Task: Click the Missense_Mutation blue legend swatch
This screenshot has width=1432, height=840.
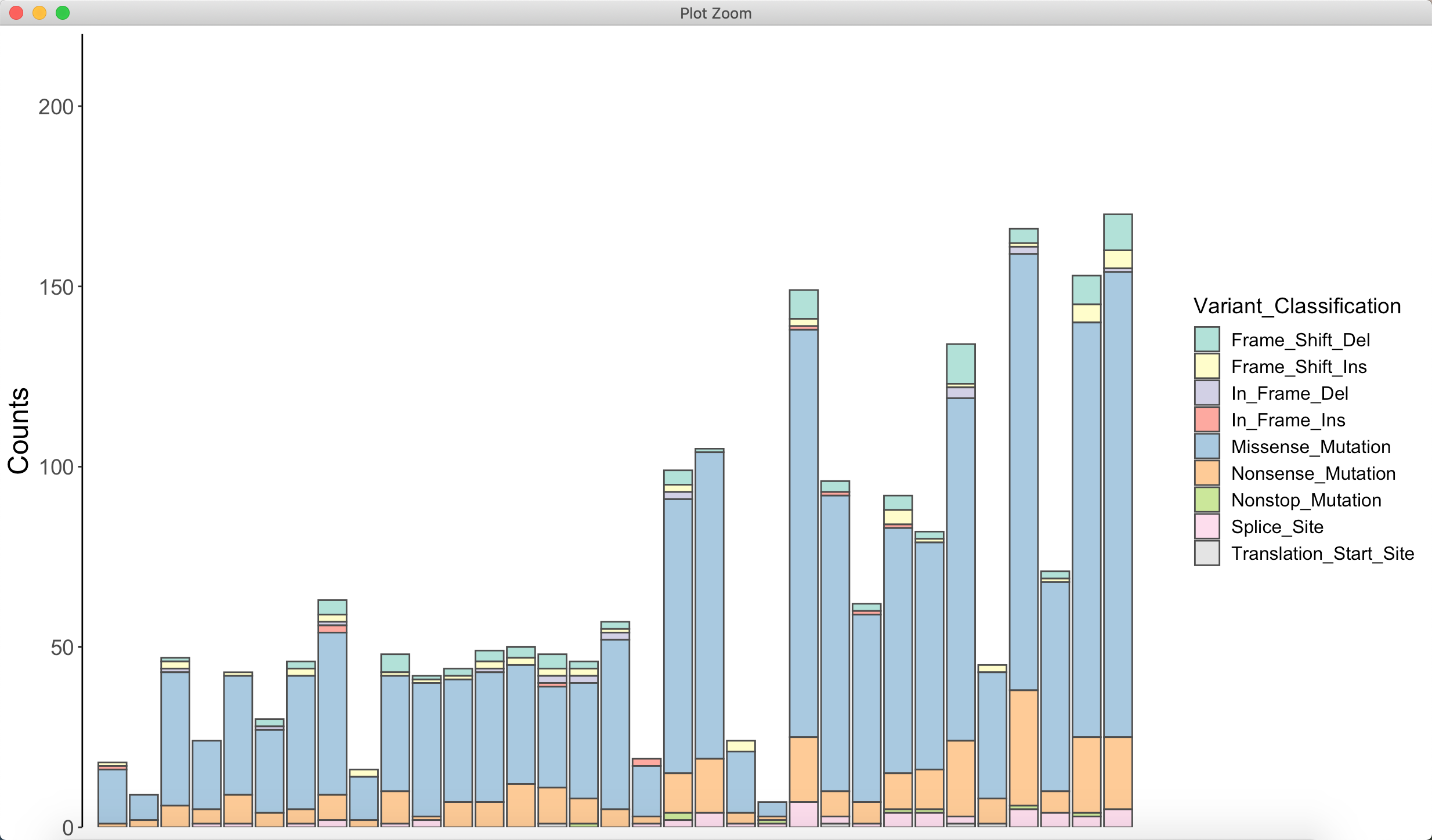Action: 1207,446
